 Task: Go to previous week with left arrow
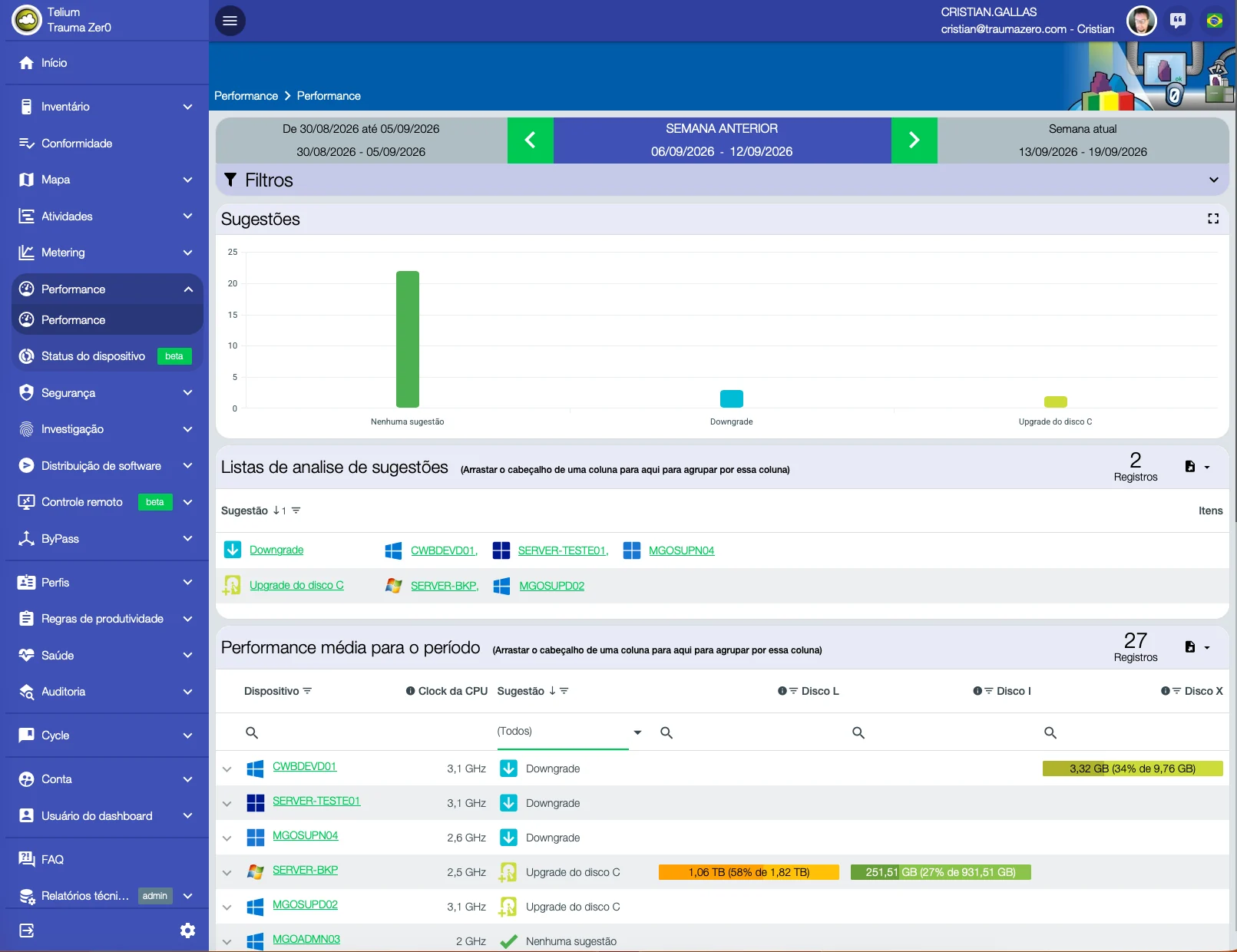530,140
